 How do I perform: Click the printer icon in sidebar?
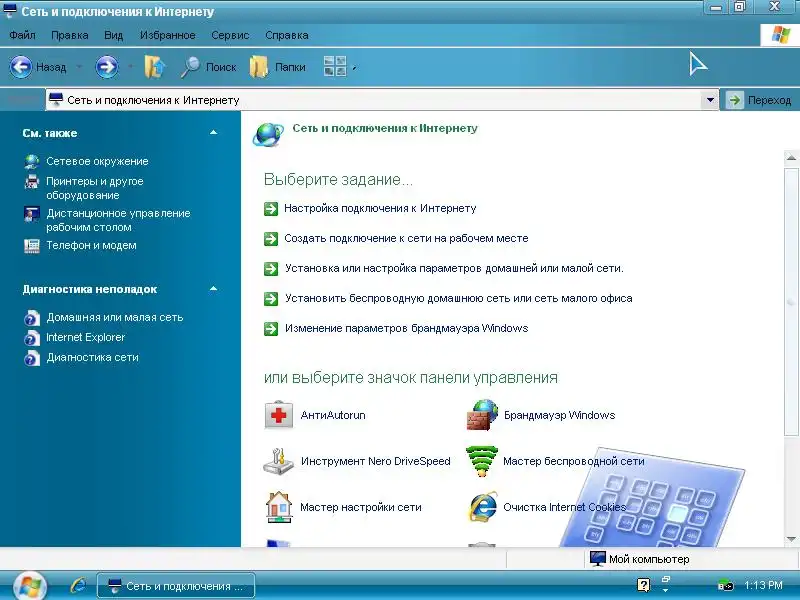[x=32, y=182]
